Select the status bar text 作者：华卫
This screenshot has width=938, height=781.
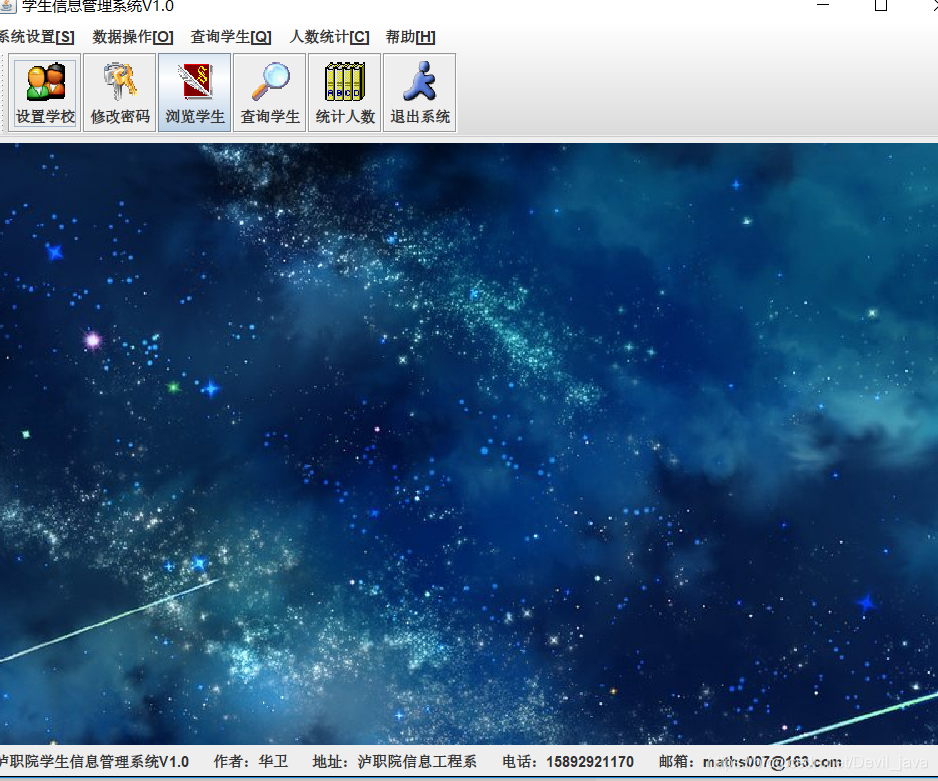251,762
